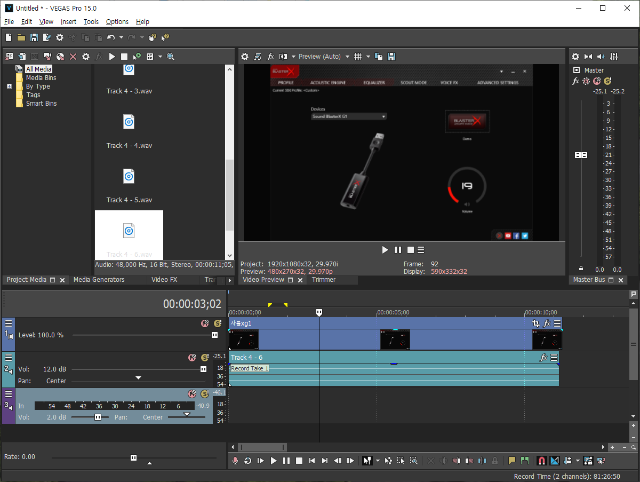Adjust video track 1 Level slider handle
This screenshot has height=482, width=640.
pos(215,335)
